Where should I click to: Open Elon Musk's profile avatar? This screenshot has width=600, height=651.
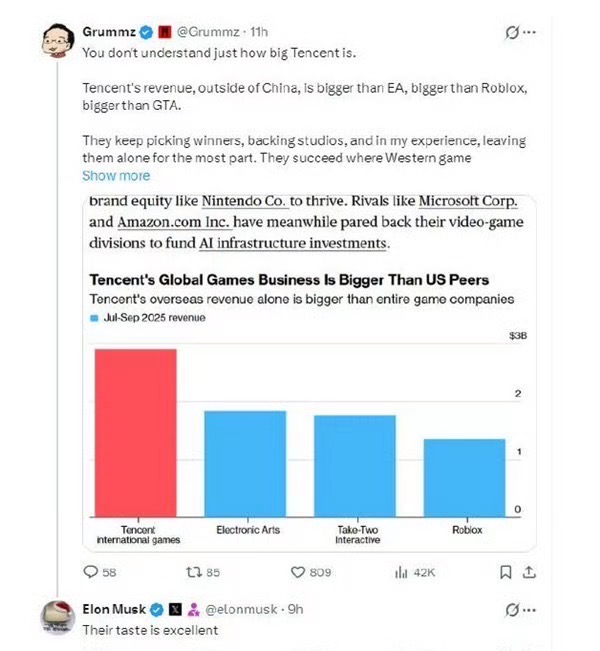[57, 617]
